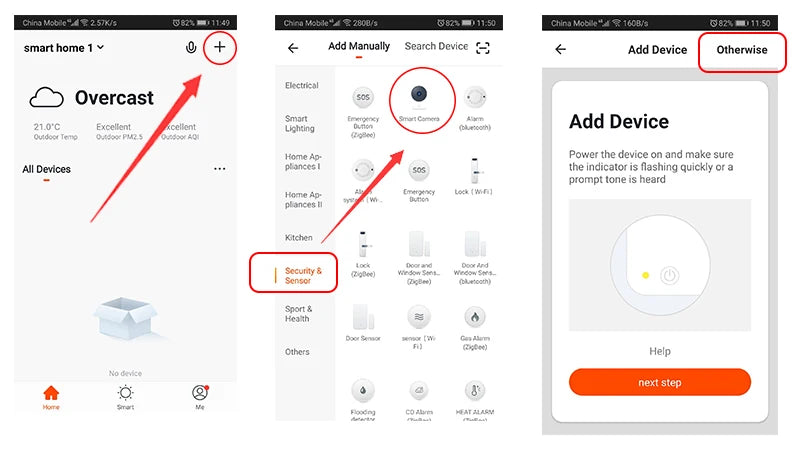Open the scan QR code icon
The width and height of the screenshot is (800, 450).
483,48
